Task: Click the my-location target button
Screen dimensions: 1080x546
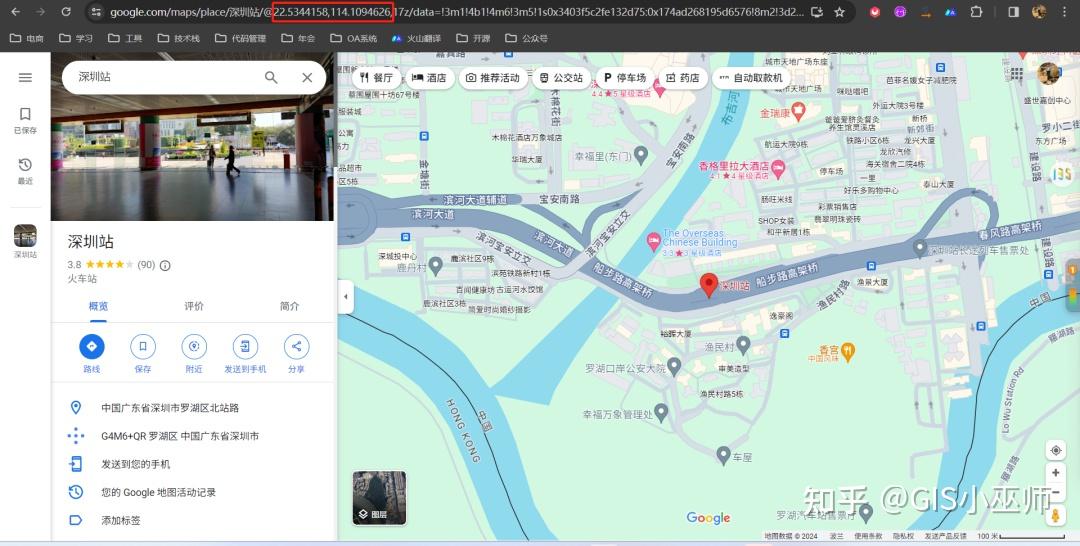Action: pos(1055,450)
